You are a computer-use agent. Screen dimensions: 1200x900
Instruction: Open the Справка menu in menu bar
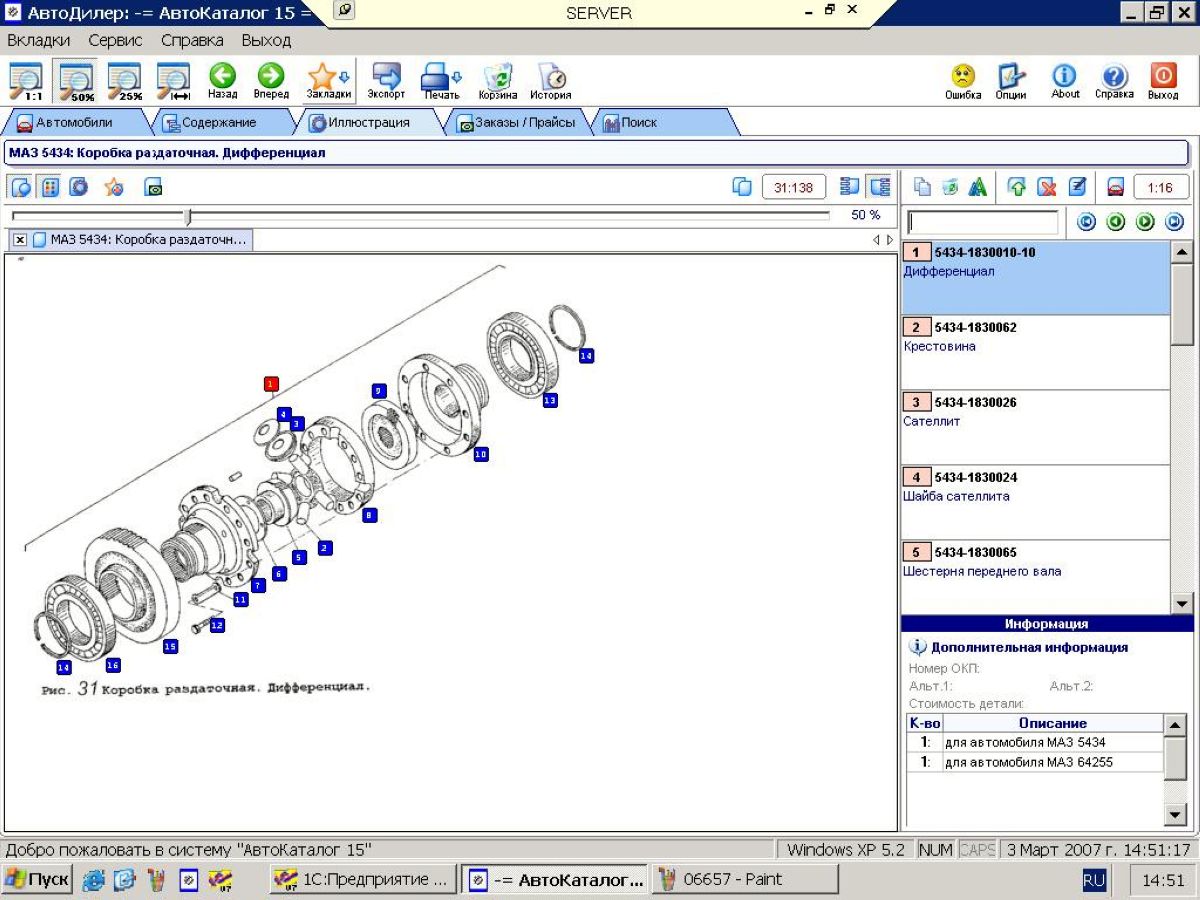click(192, 40)
